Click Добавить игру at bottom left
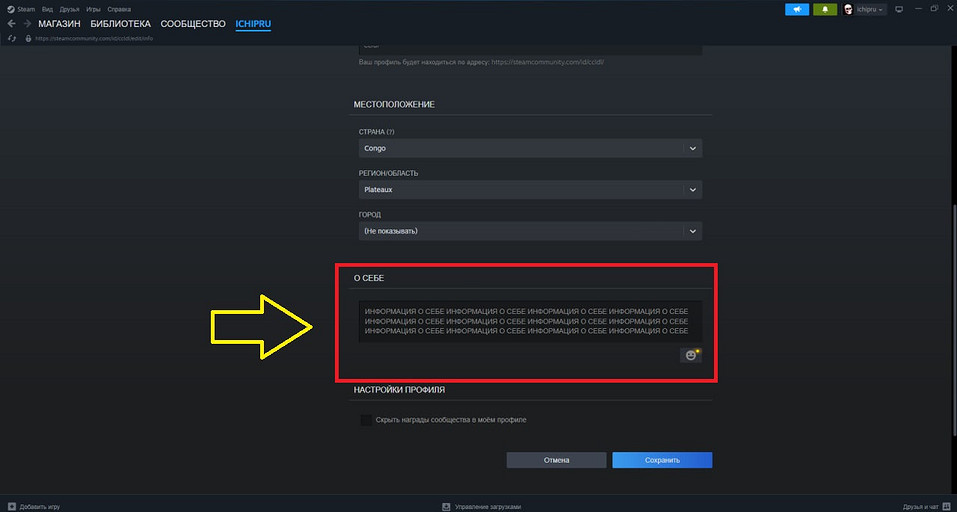 pos(38,507)
